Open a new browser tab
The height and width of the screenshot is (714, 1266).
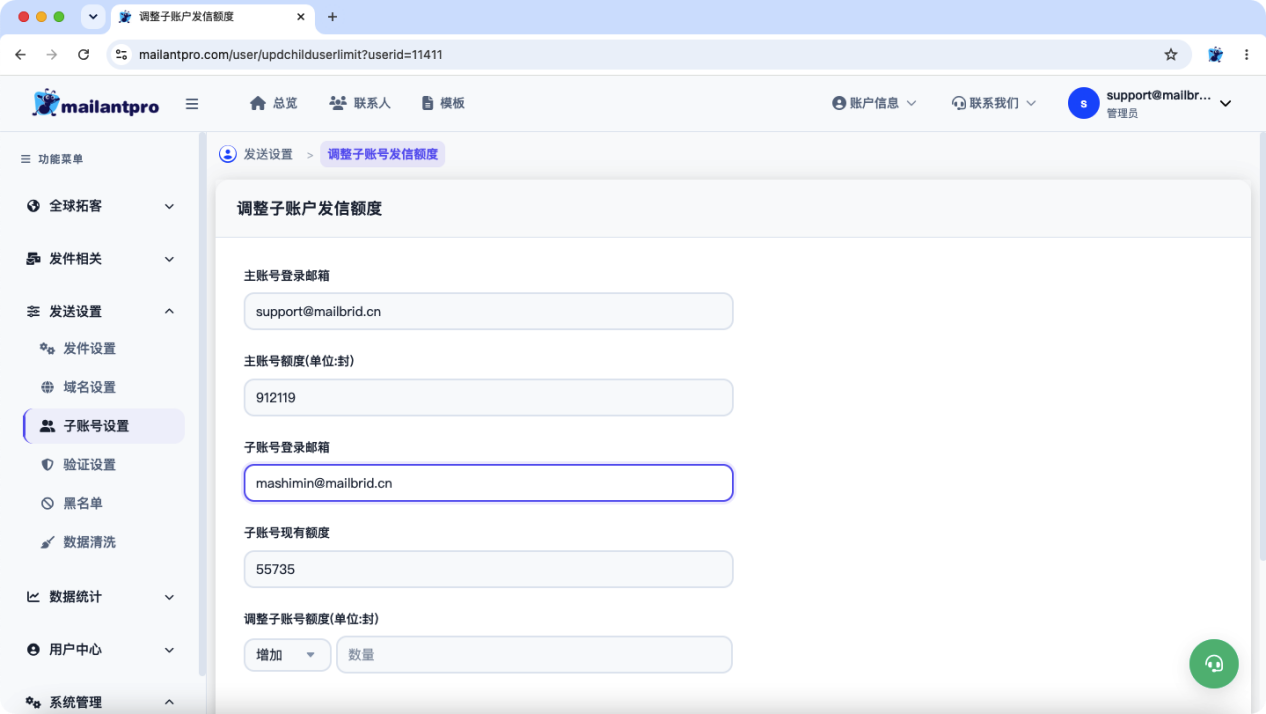tap(333, 17)
